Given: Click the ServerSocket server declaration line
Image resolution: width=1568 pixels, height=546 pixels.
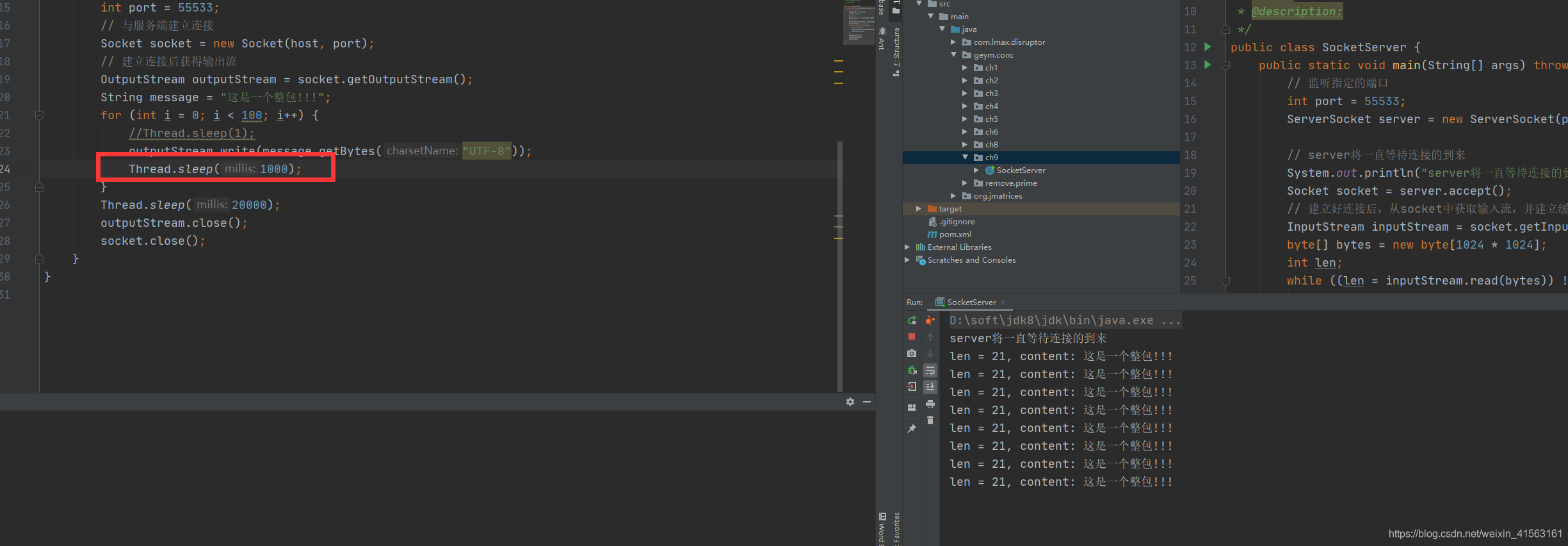Looking at the screenshot, I should (x=1427, y=119).
